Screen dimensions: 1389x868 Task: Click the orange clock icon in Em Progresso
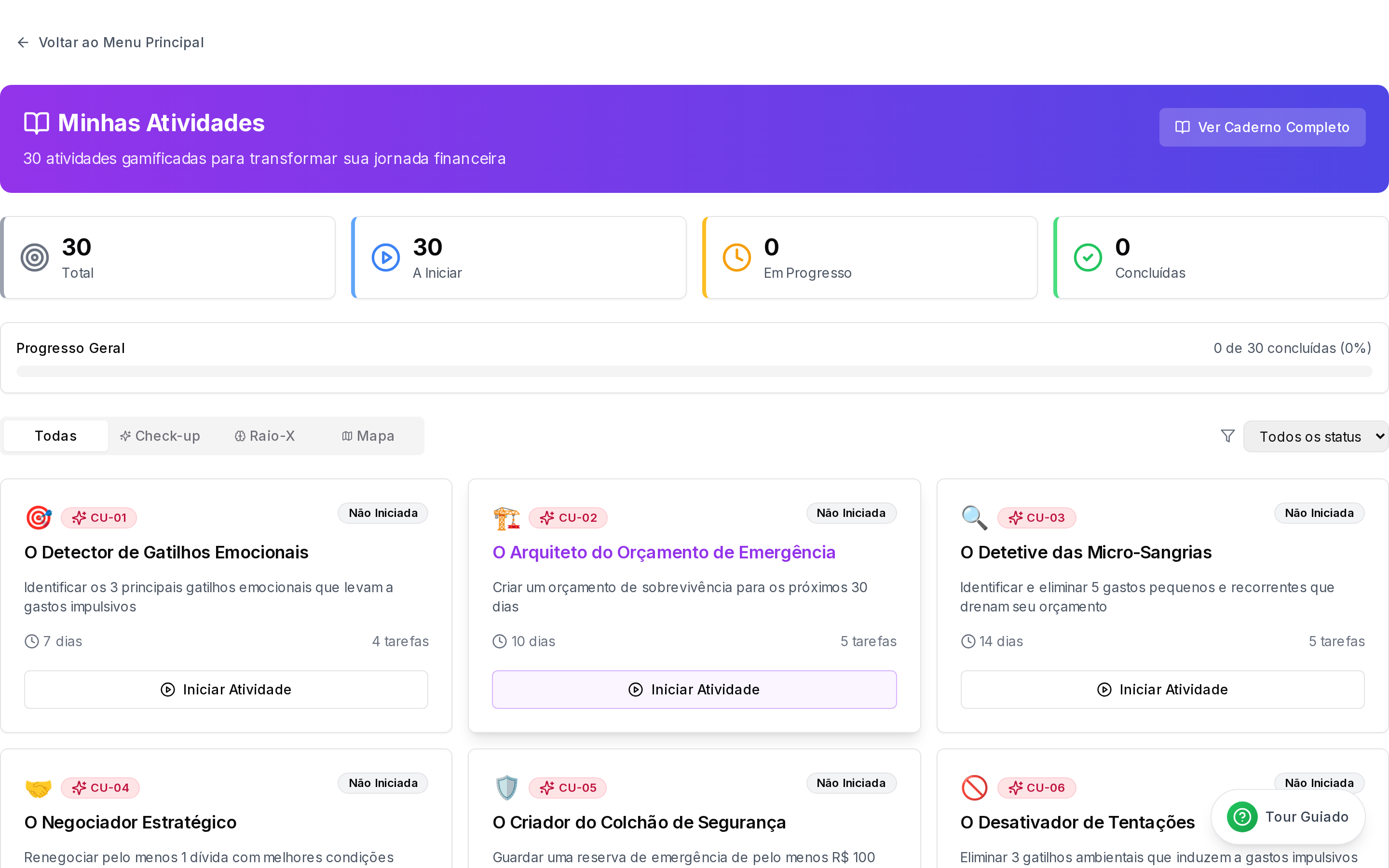tap(737, 258)
